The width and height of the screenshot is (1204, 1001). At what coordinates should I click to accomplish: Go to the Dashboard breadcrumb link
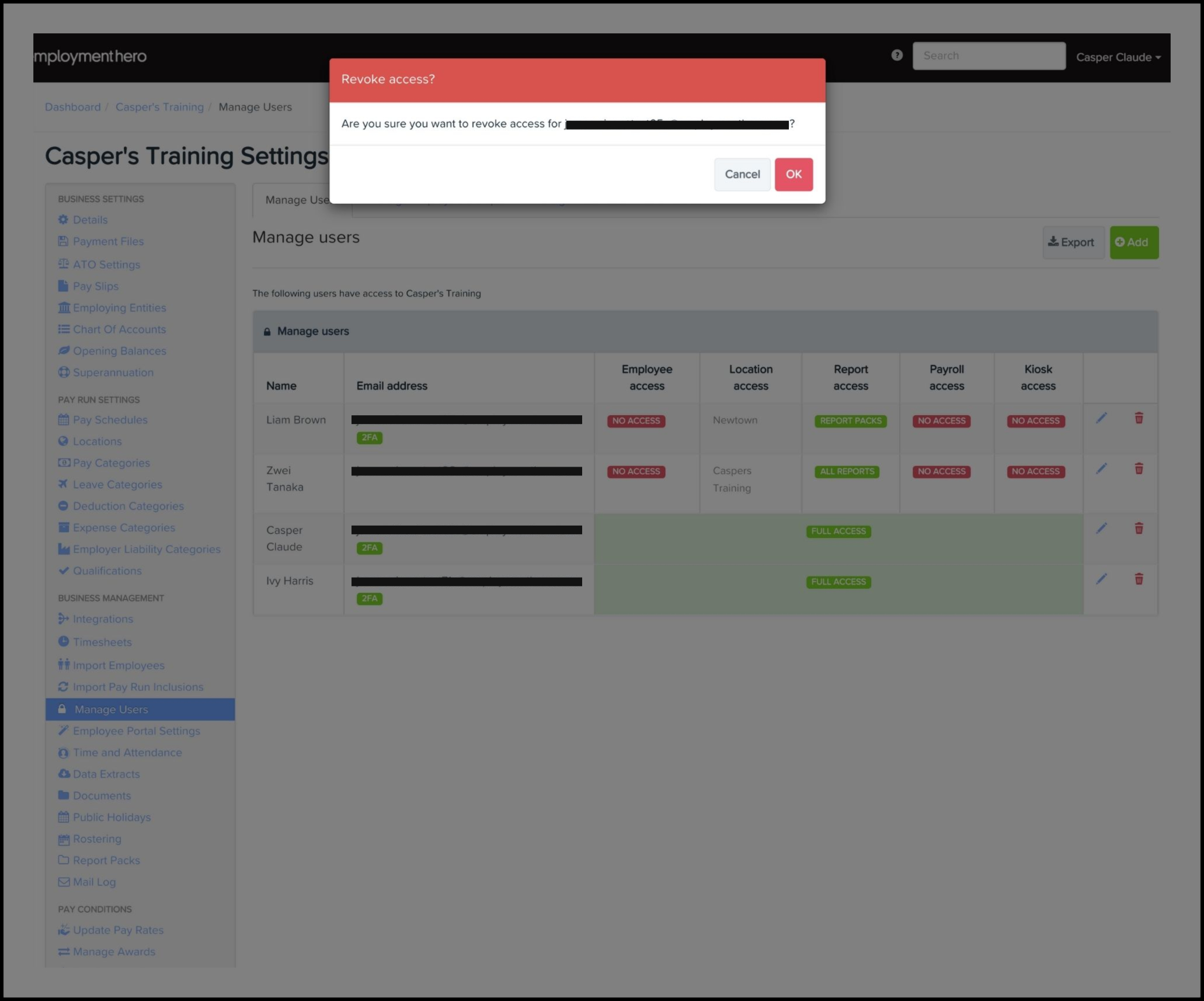coord(72,107)
